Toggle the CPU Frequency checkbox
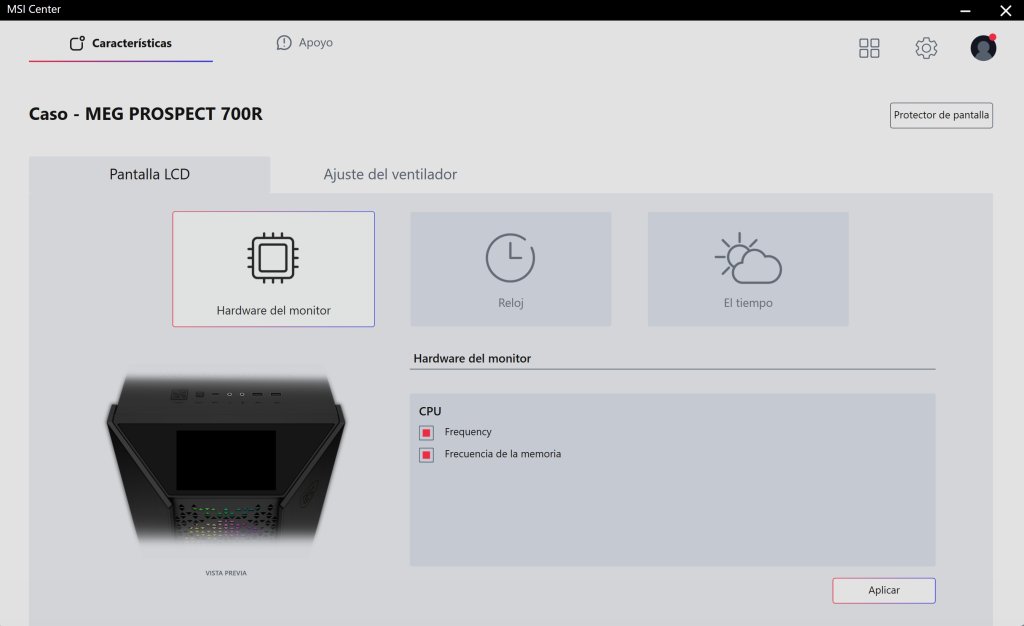The width and height of the screenshot is (1024, 626). 426,433
